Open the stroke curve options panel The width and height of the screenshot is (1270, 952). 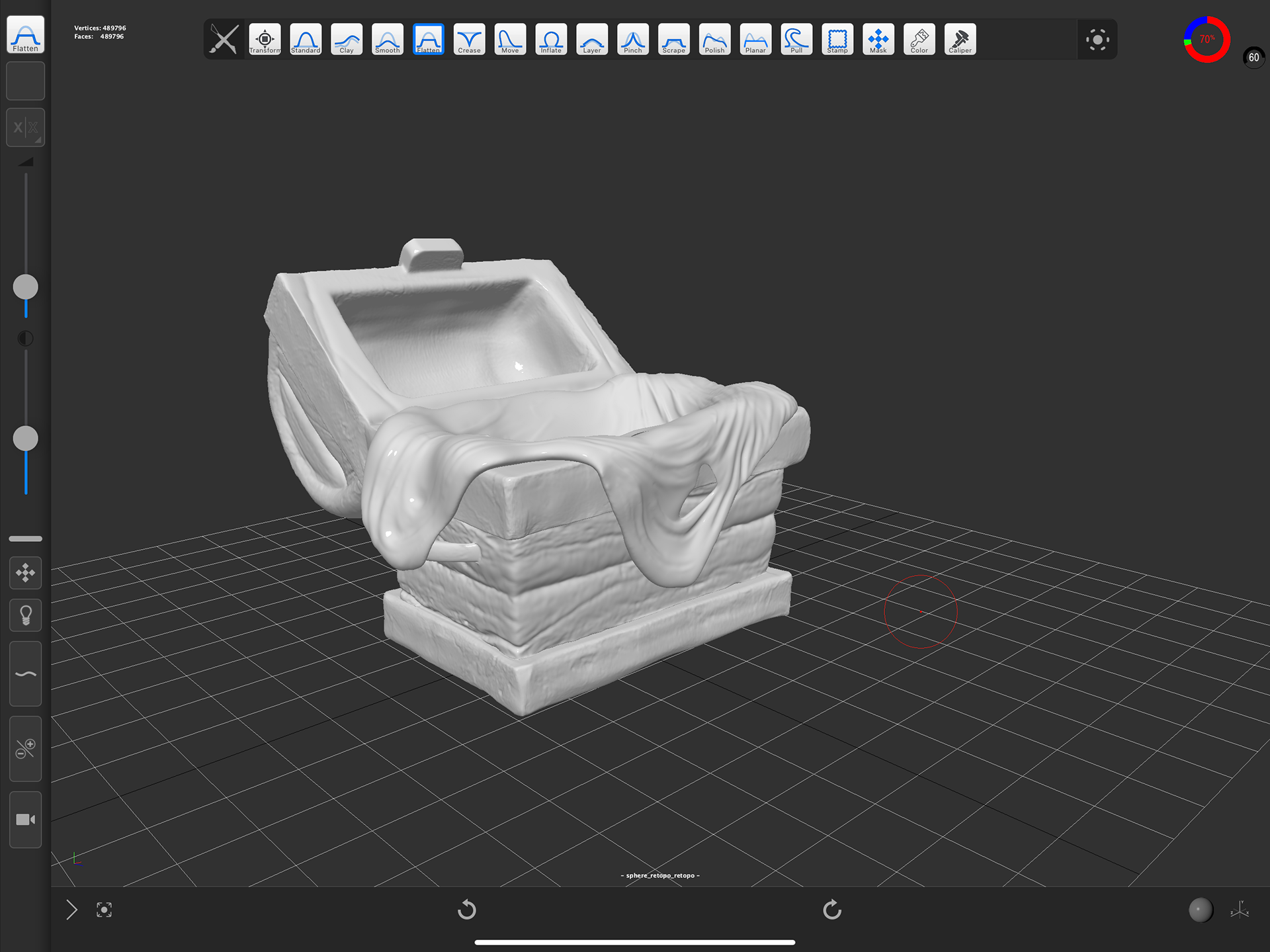pyautogui.click(x=25, y=673)
